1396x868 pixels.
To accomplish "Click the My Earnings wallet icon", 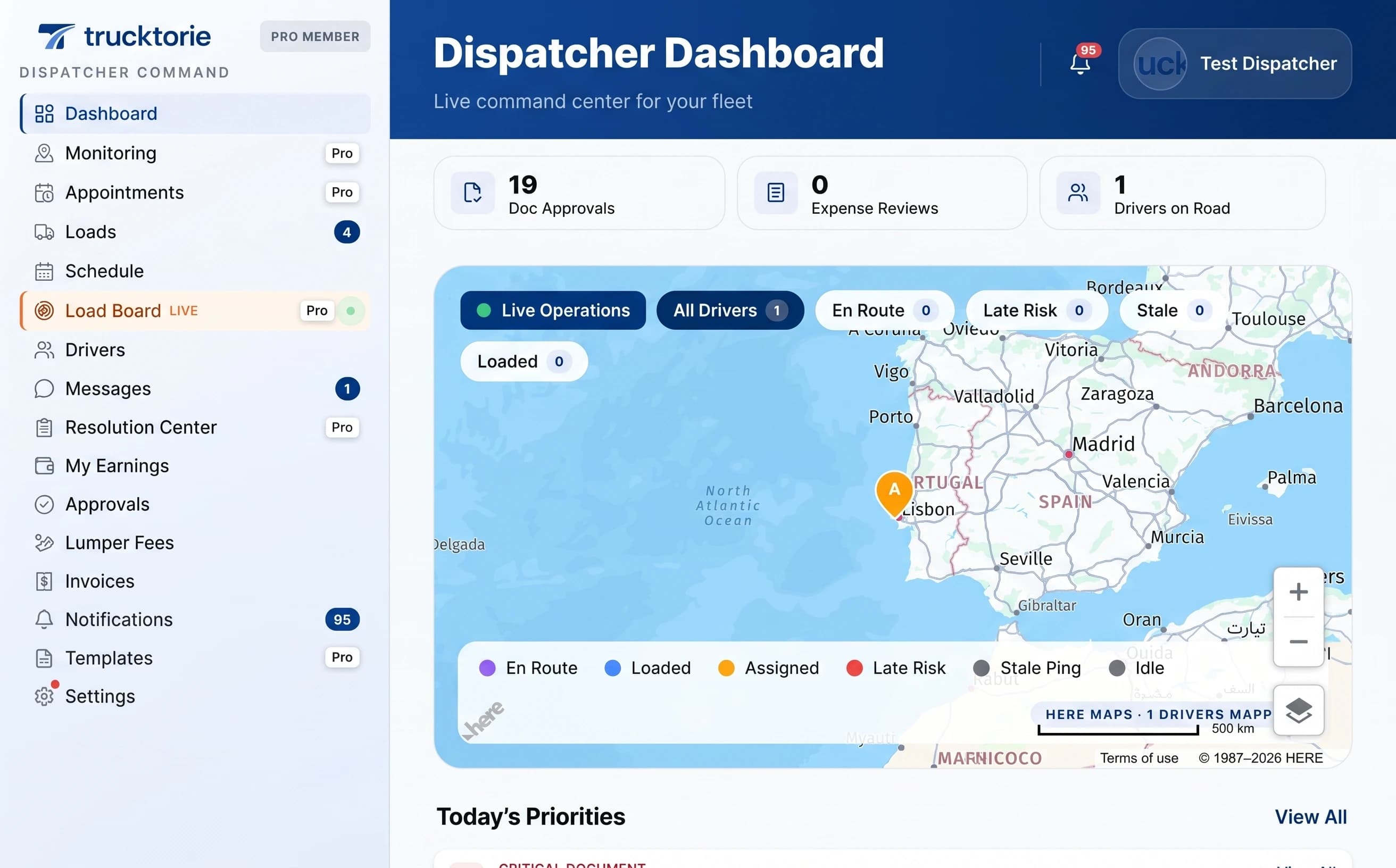I will tap(44, 465).
